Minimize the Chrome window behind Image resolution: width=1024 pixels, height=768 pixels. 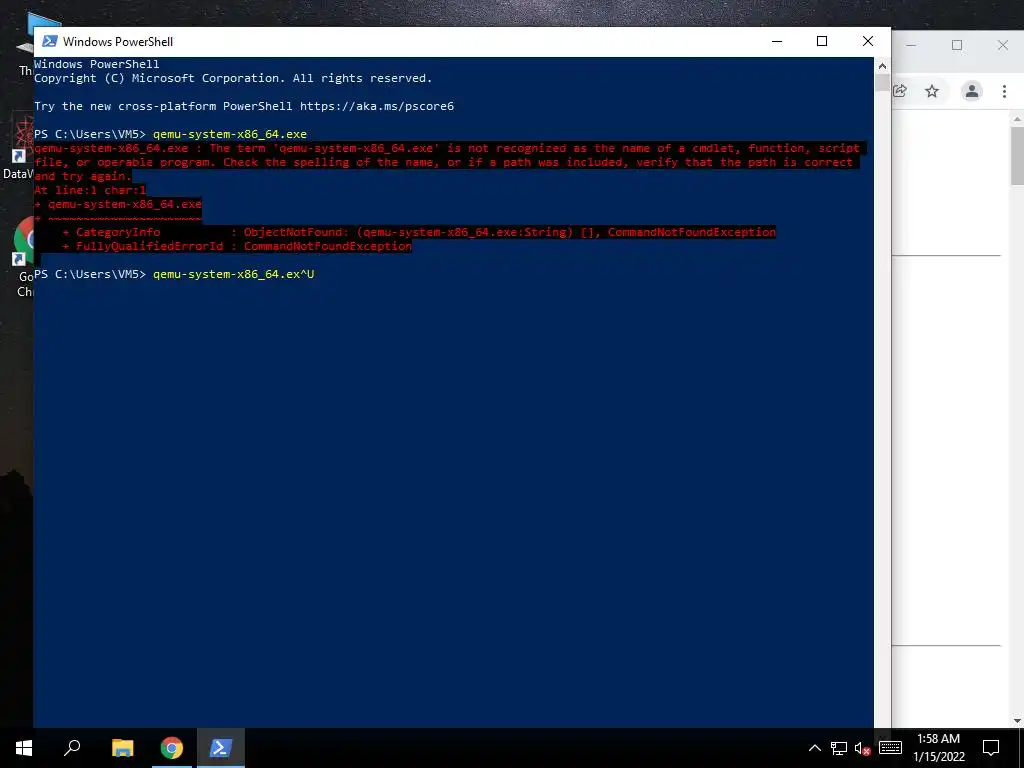click(911, 45)
